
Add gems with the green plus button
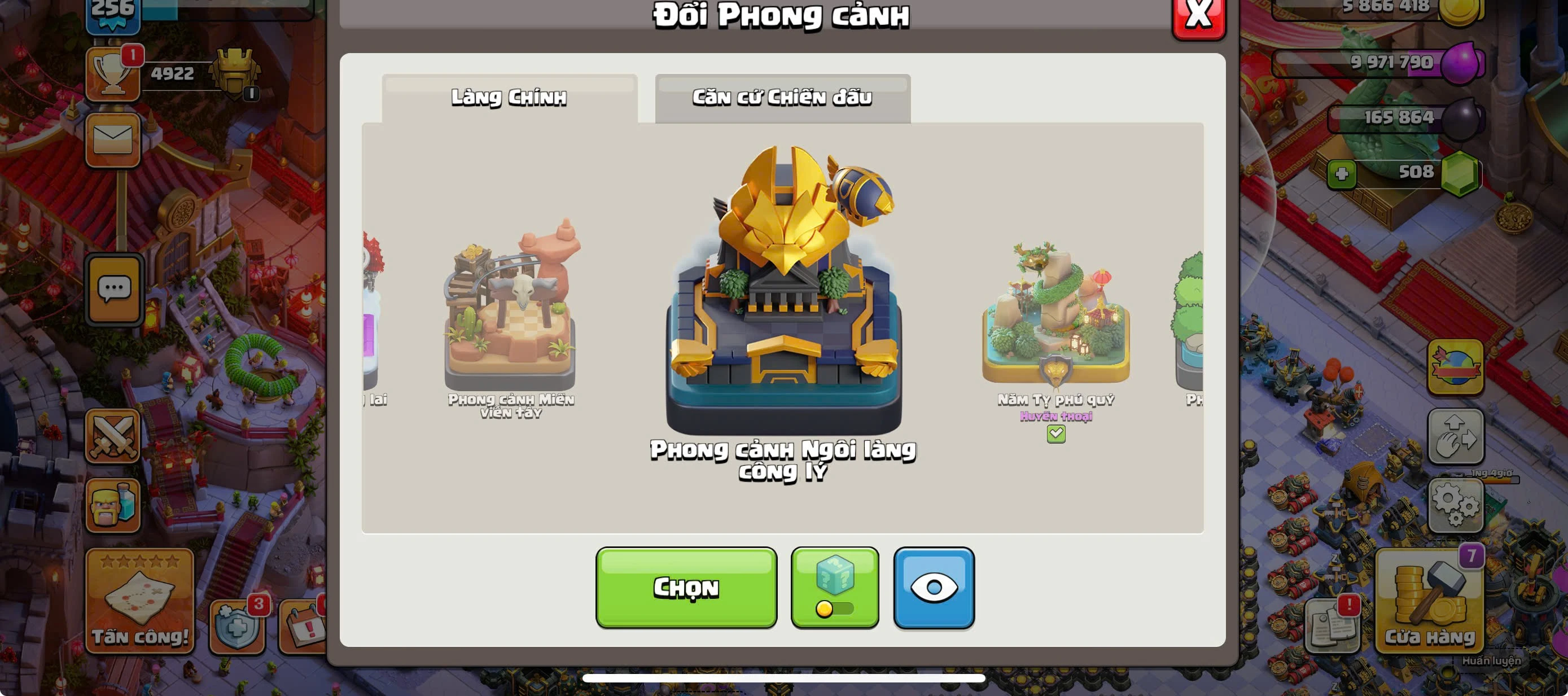(x=1342, y=174)
